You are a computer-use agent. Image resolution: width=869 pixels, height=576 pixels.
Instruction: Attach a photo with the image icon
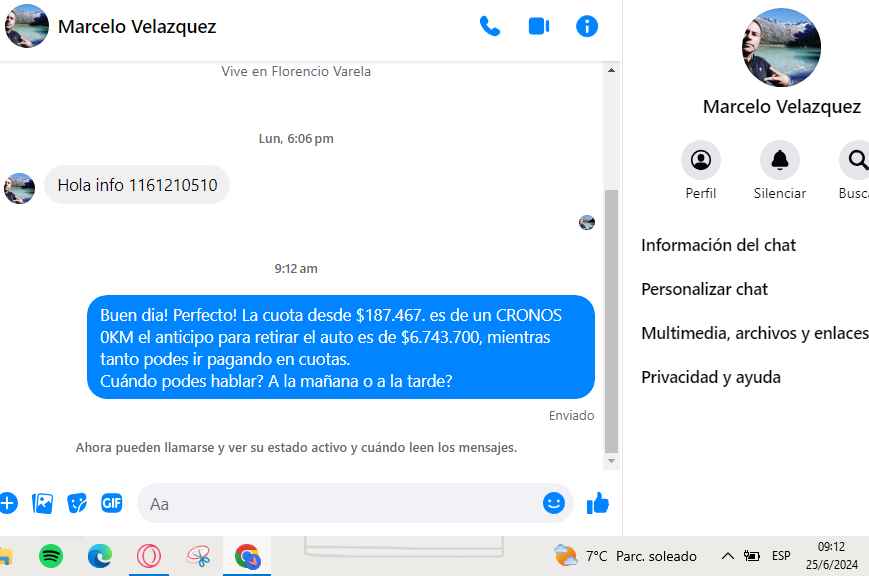coord(43,503)
